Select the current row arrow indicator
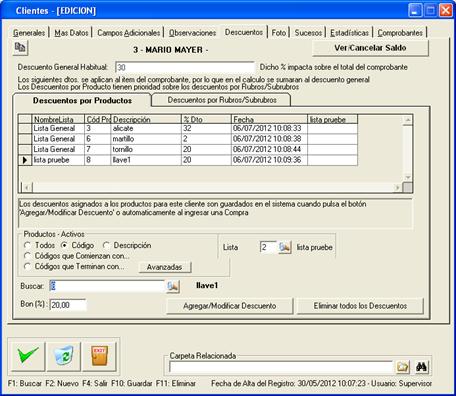This screenshot has height=396, width=456. click(x=25, y=160)
